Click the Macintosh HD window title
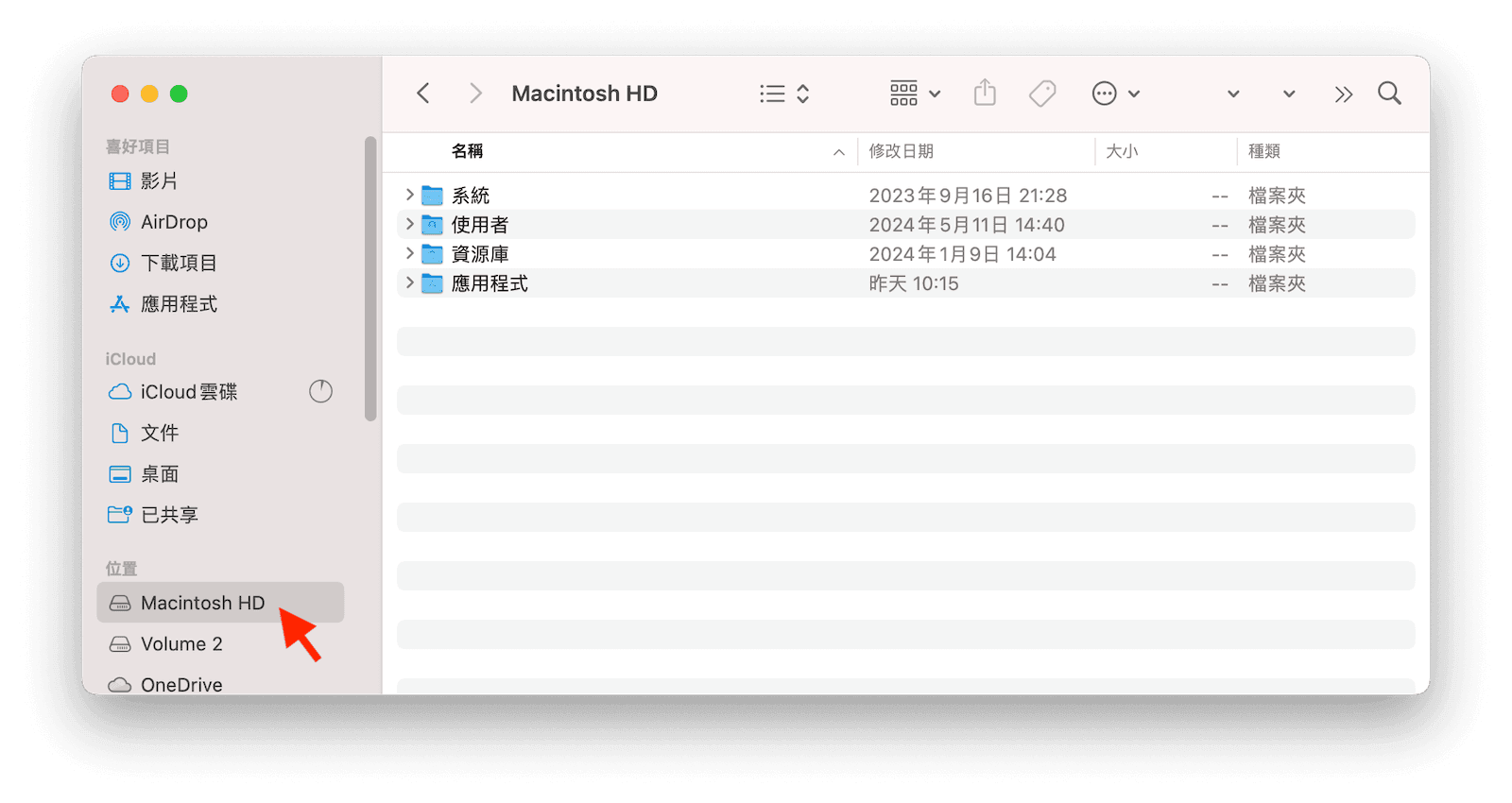 point(584,94)
